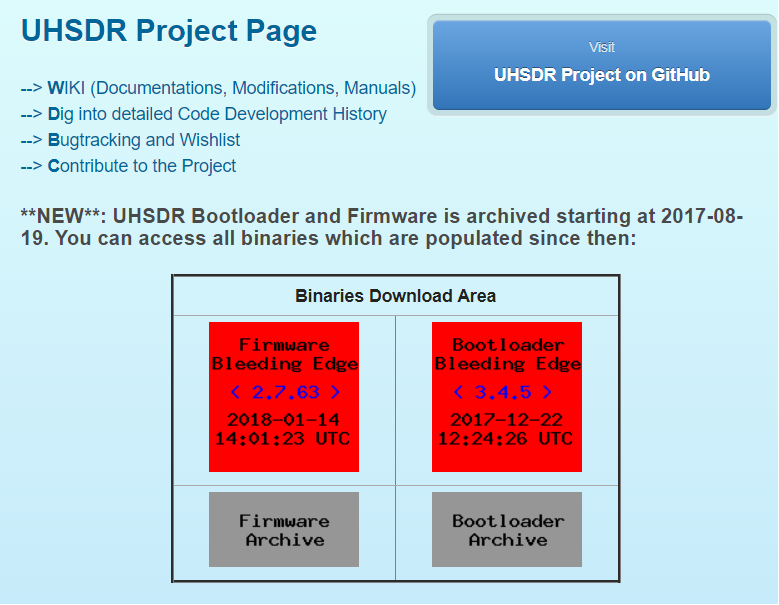Click the red Firmware Bleeding Edge badge title
The image size is (779, 605).
pyautogui.click(x=284, y=354)
